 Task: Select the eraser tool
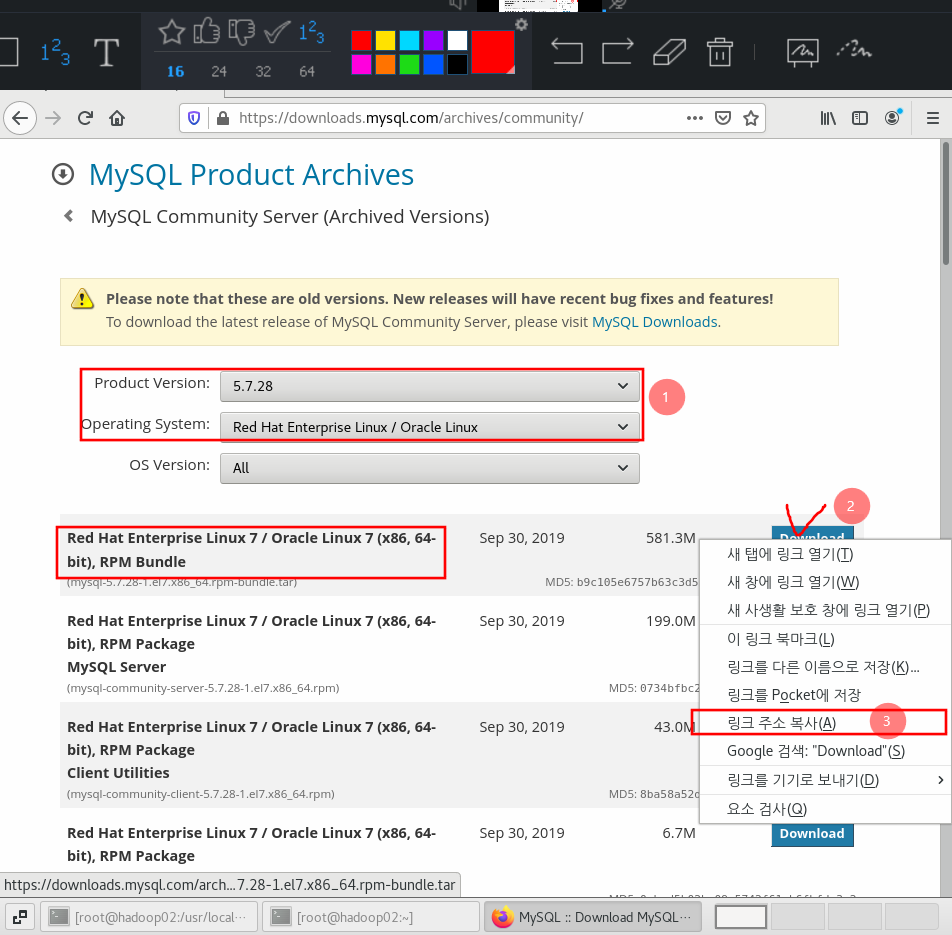669,52
